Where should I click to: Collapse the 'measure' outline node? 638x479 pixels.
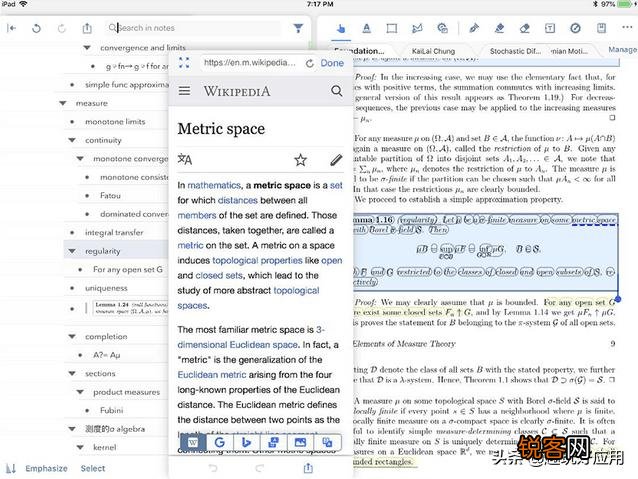63,103
